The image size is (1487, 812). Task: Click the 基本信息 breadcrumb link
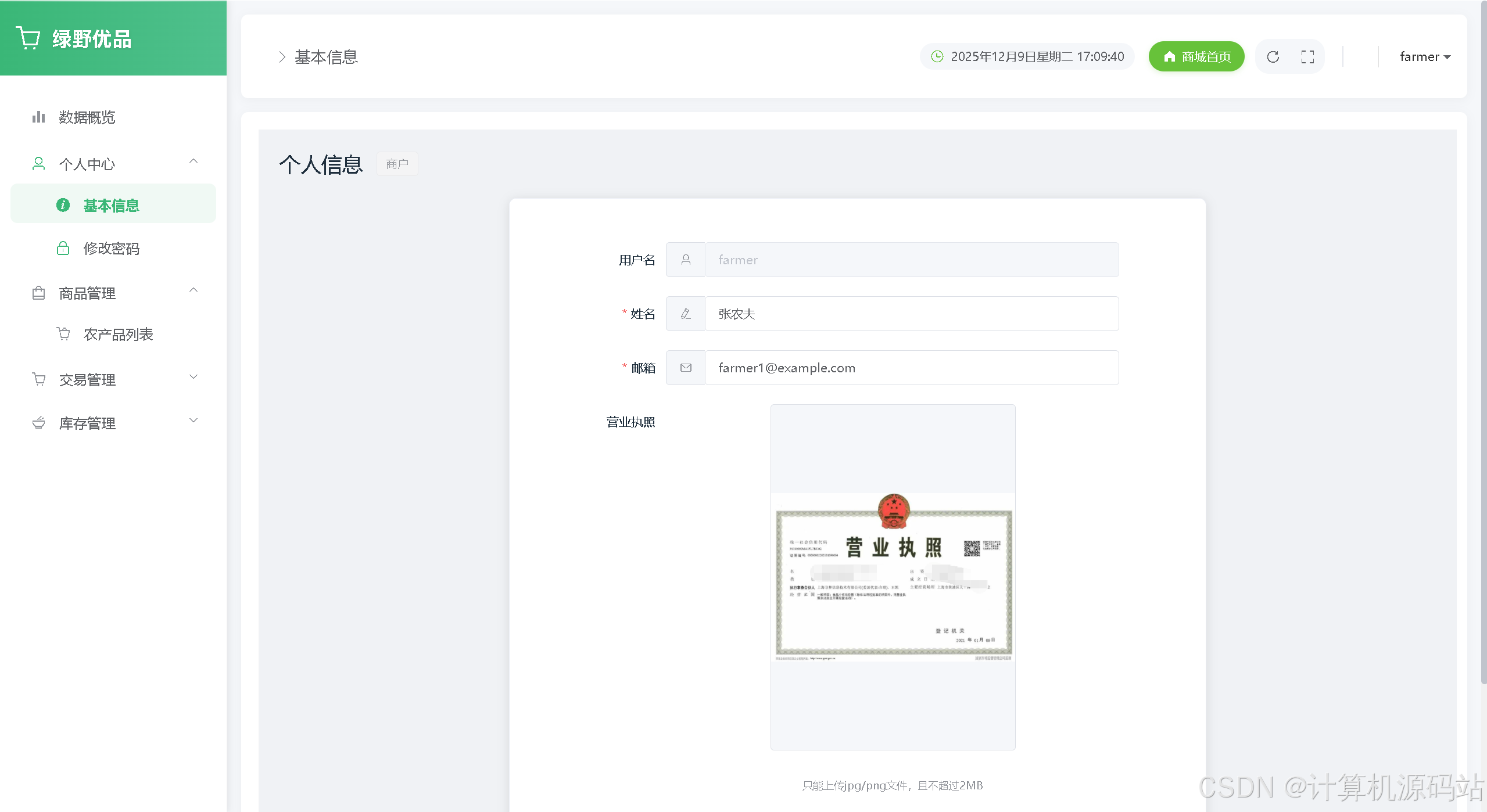(x=326, y=57)
